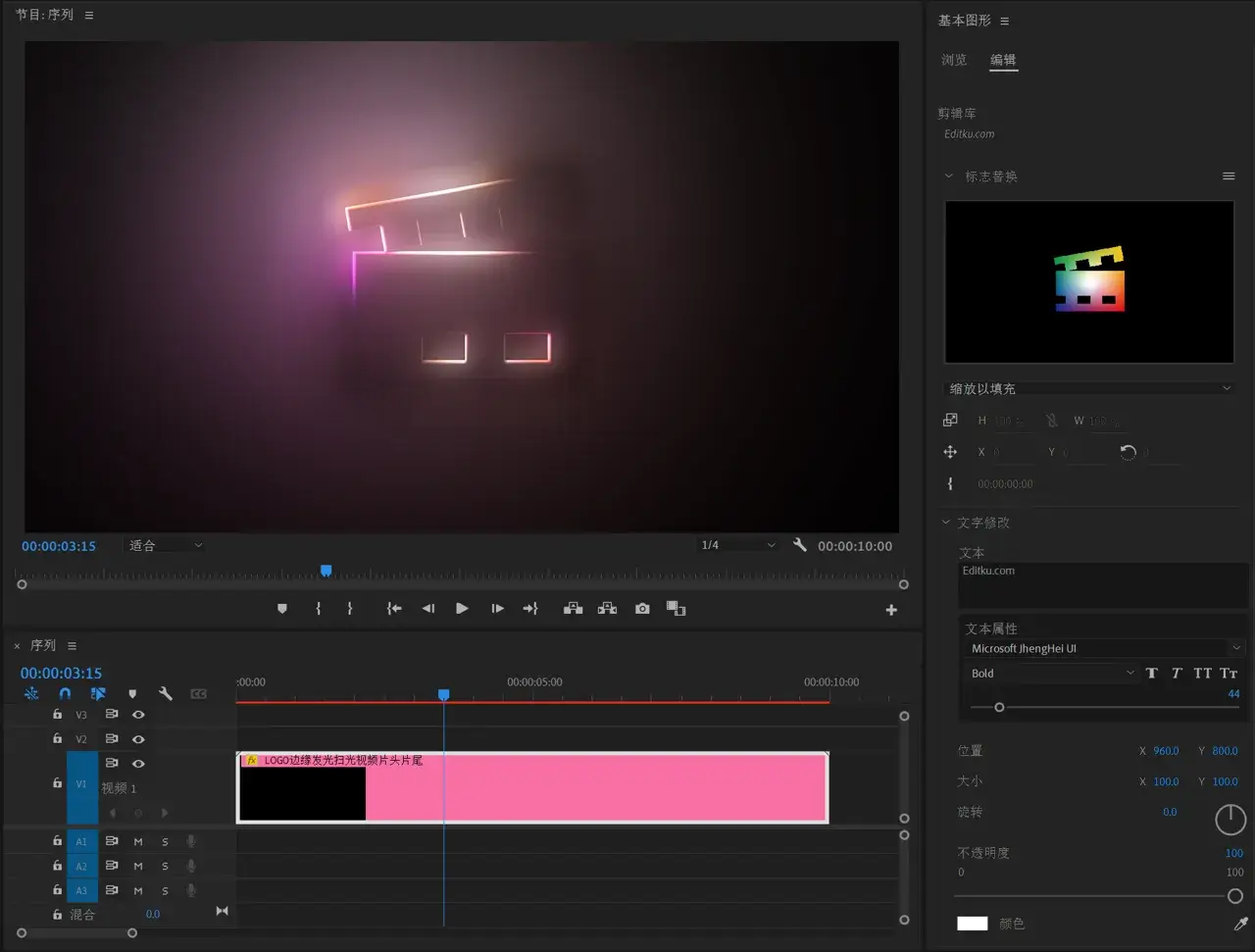Open program monitor wrench settings

(x=800, y=545)
